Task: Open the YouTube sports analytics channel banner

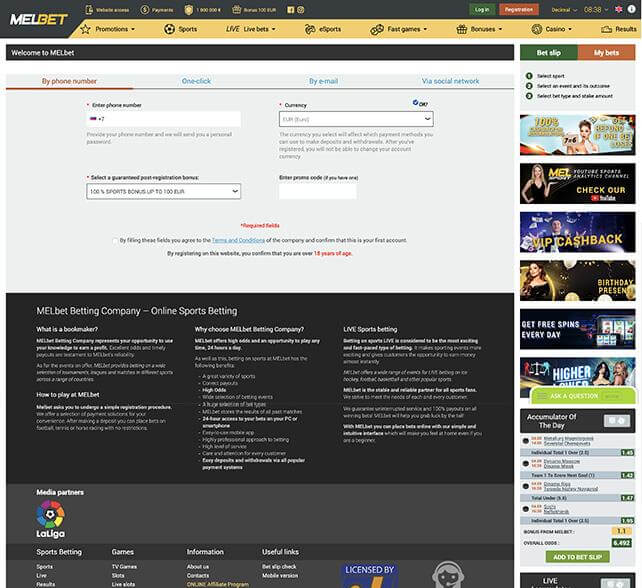Action: coord(577,183)
